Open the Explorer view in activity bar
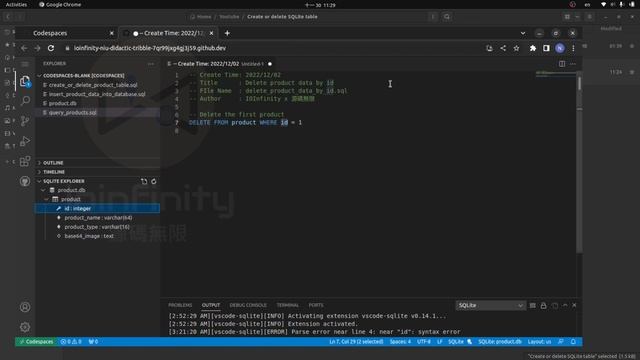This screenshot has height=360, width=640. [25, 81]
